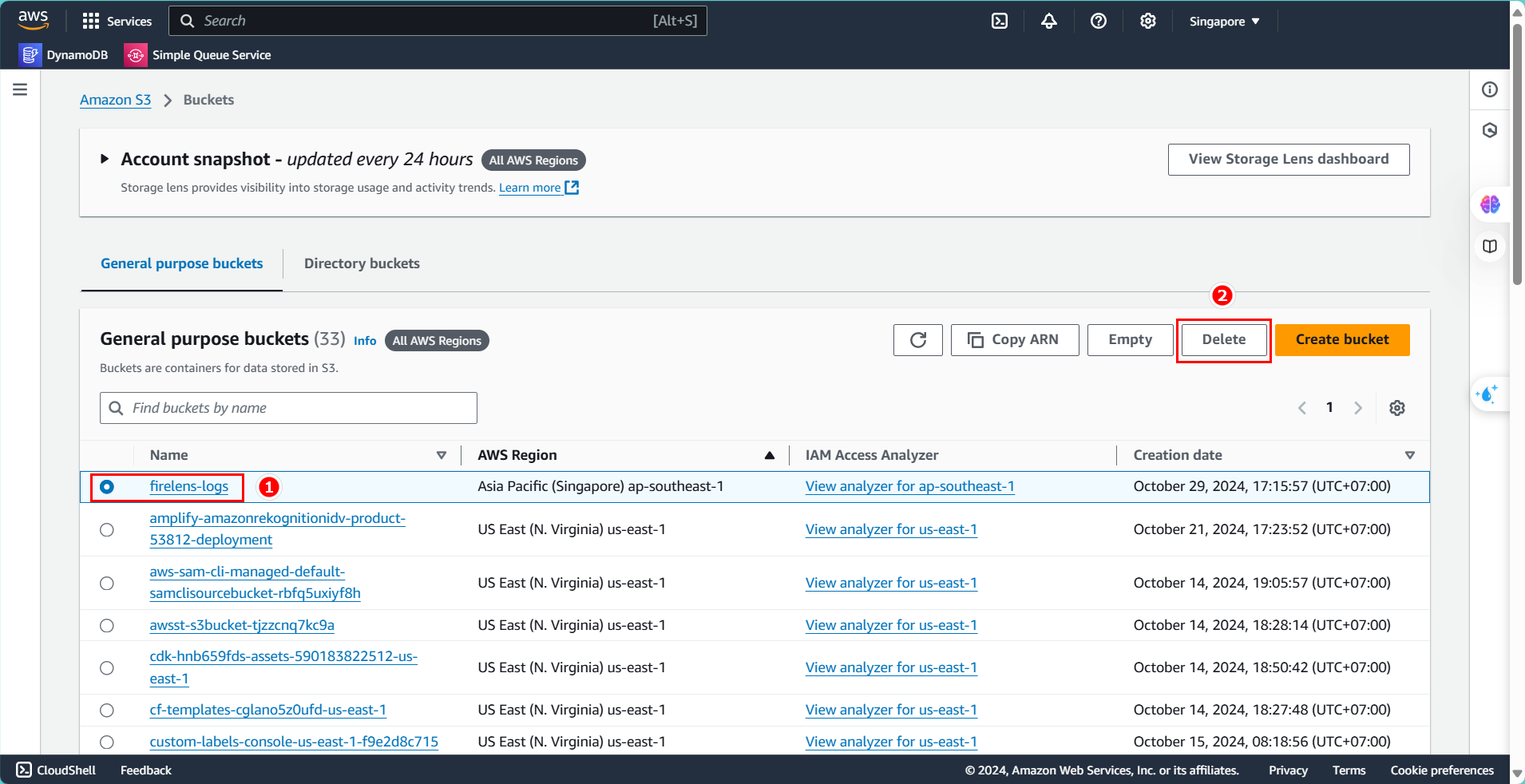Open the cf-templates-cglano5z0ufd-us-east-1 link
The height and width of the screenshot is (784, 1525).
(x=268, y=710)
